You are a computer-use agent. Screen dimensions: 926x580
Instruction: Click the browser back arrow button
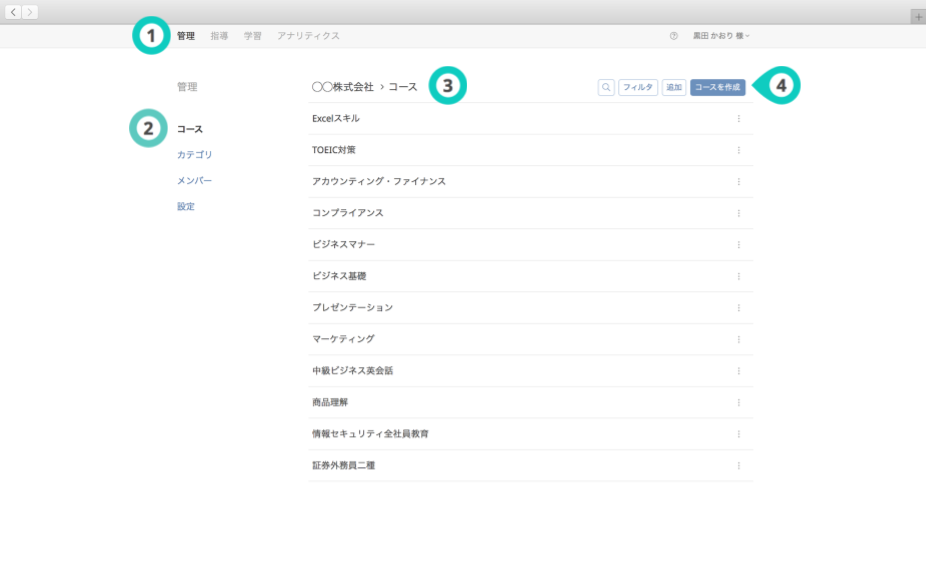tap(14, 12)
